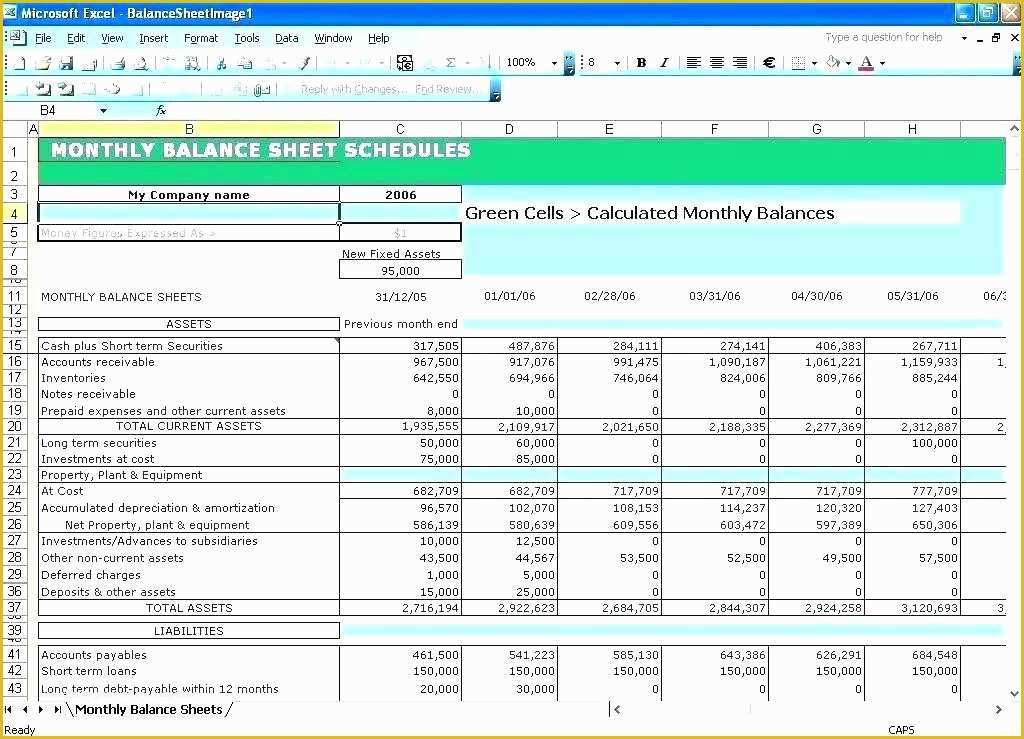The width and height of the screenshot is (1024, 739).
Task: Open Print Preview with the magnifier page icon
Action: pos(140,63)
